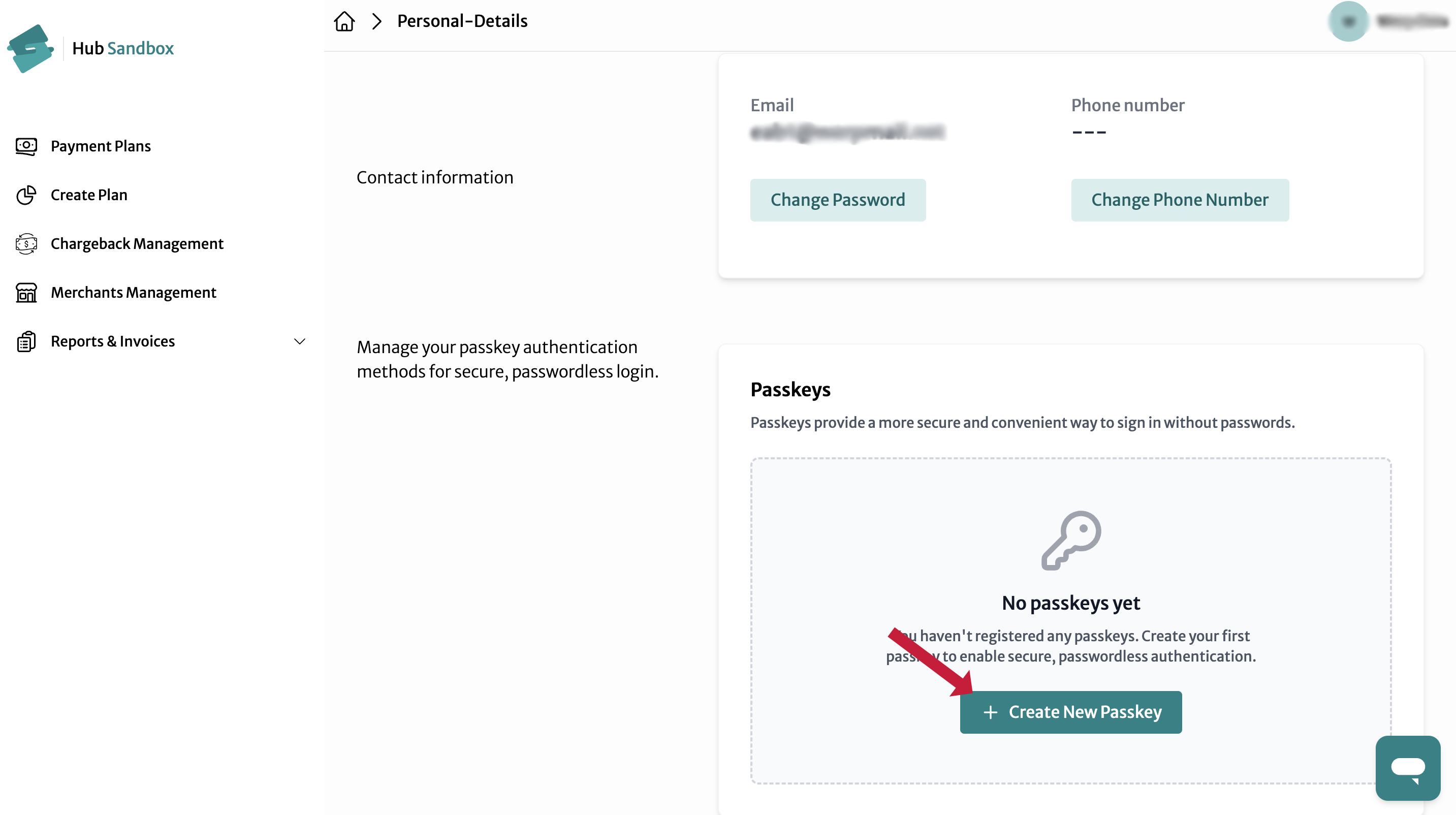Screen dimensions: 1456x815
Task: Click the Change Password button
Action: point(838,199)
